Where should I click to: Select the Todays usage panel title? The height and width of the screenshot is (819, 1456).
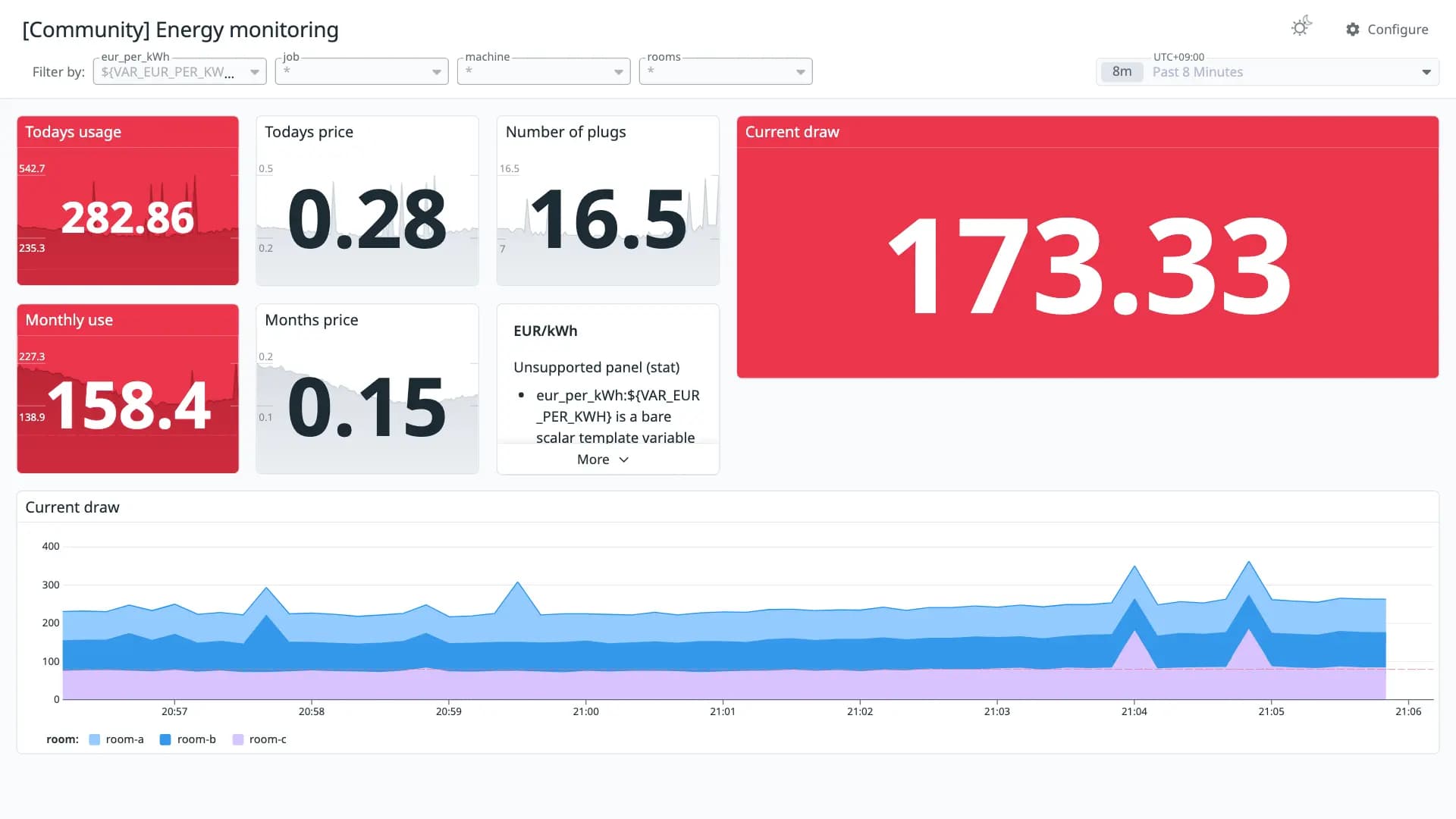tap(73, 132)
